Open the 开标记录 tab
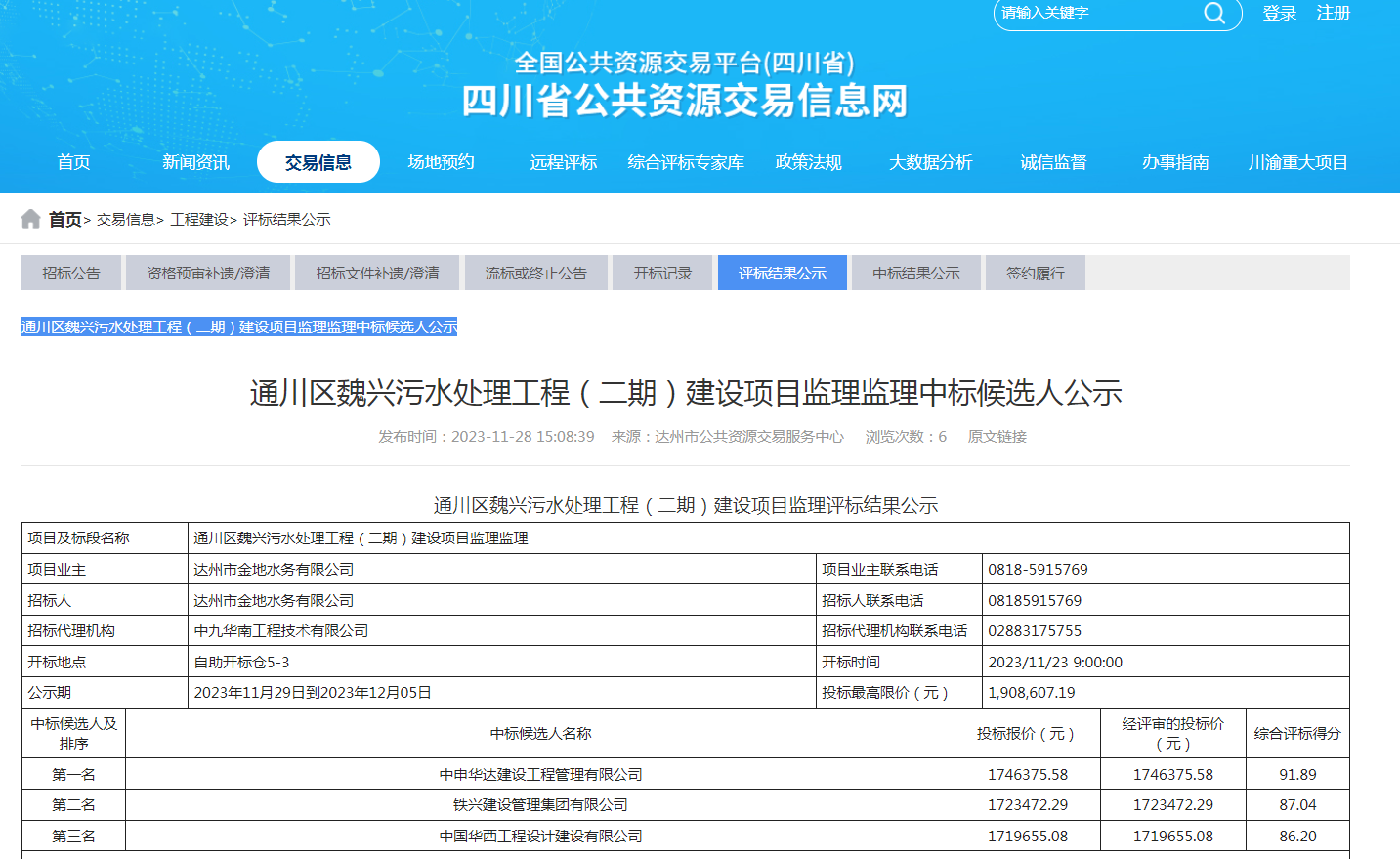This screenshot has width=1400, height=859. click(661, 273)
